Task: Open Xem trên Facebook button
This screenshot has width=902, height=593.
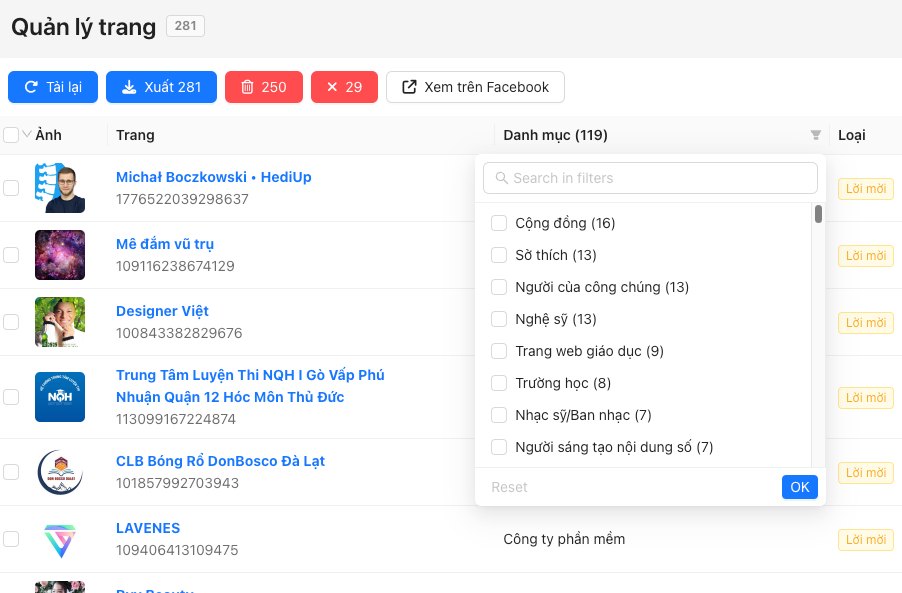Action: pyautogui.click(x=475, y=87)
